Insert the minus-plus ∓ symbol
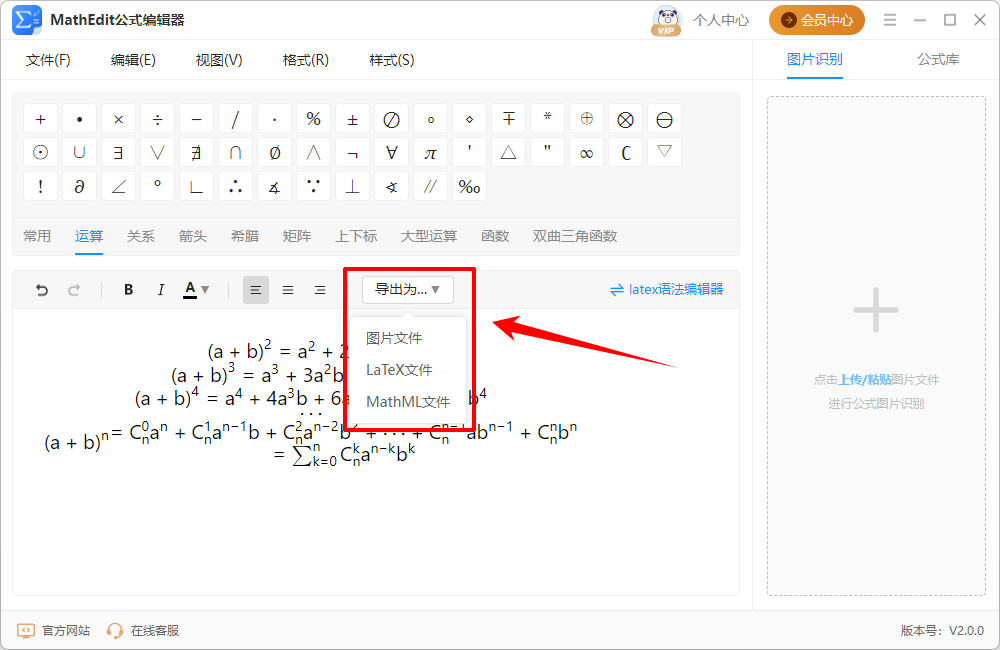This screenshot has width=1000, height=650. tap(508, 119)
